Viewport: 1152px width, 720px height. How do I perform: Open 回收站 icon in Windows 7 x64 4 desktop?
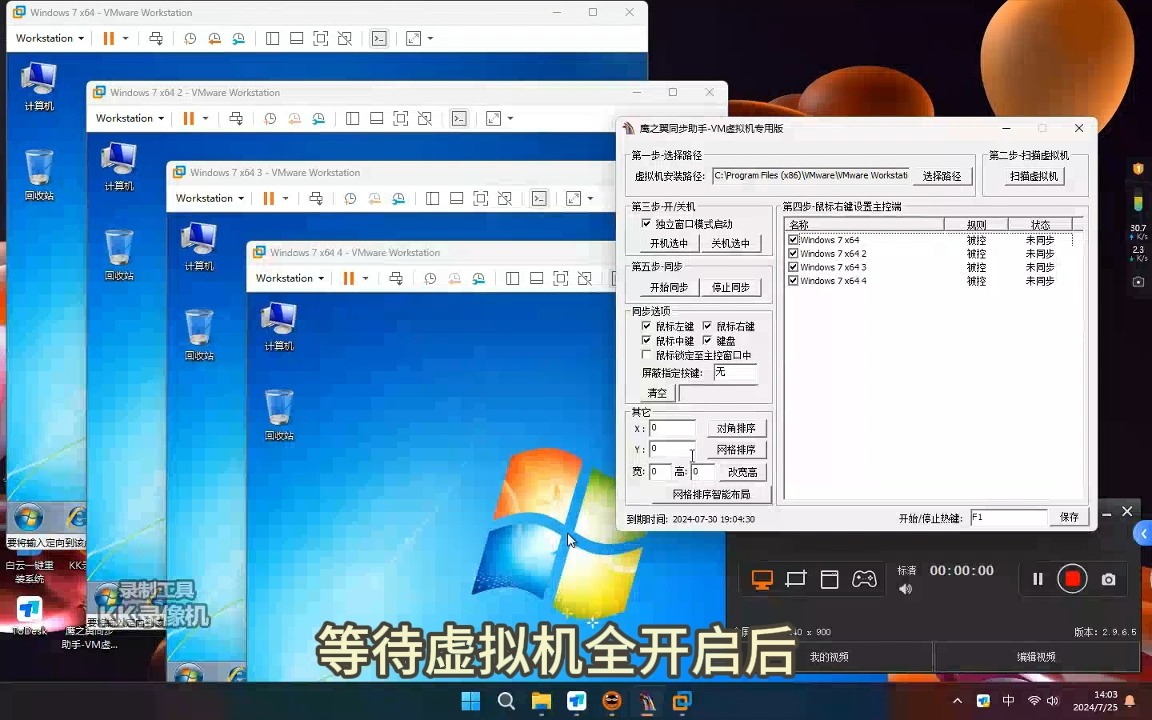point(279,415)
